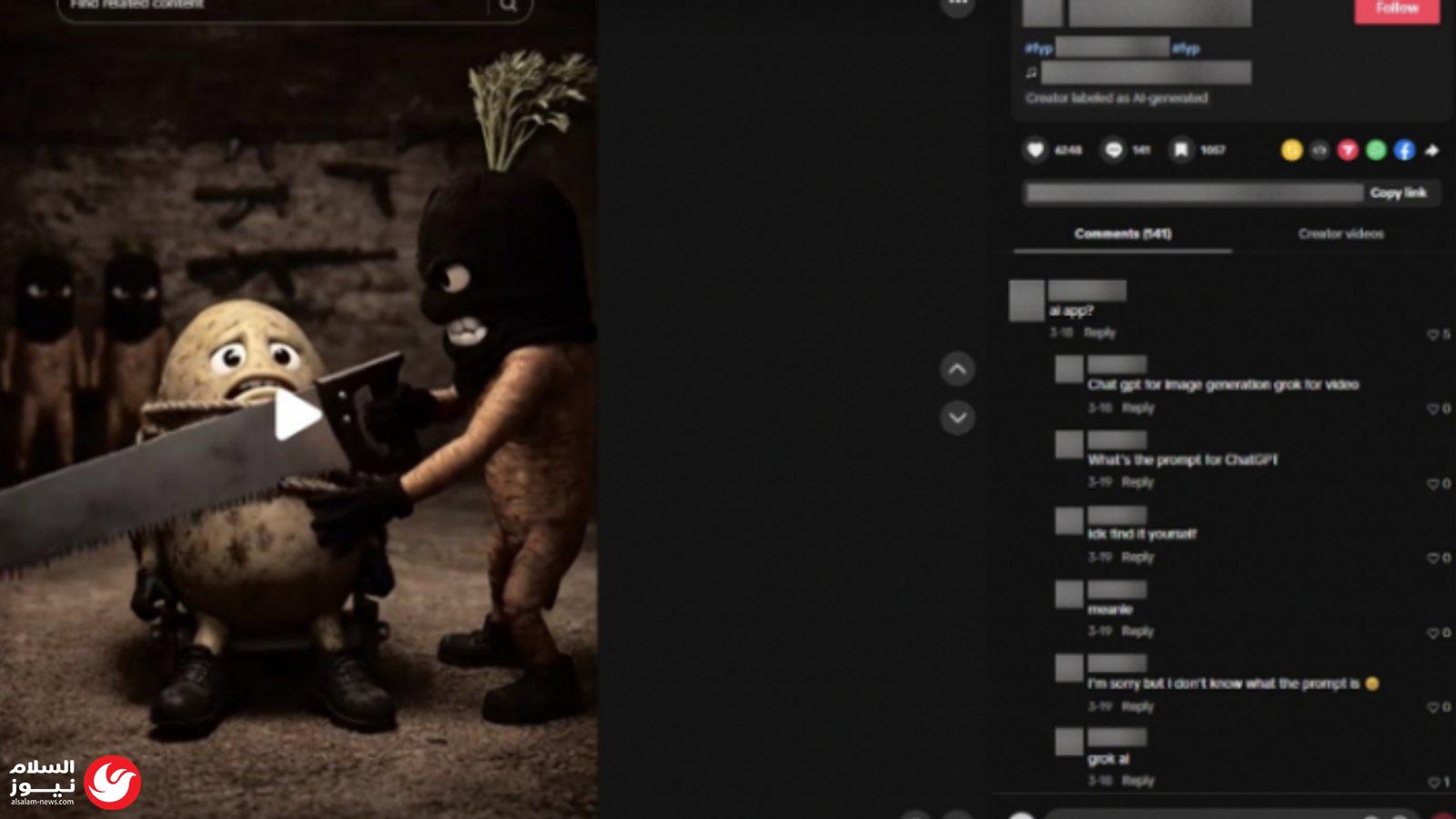Like the "grok ai" comment
Image resolution: width=1456 pixels, height=819 pixels.
pyautogui.click(x=1433, y=783)
